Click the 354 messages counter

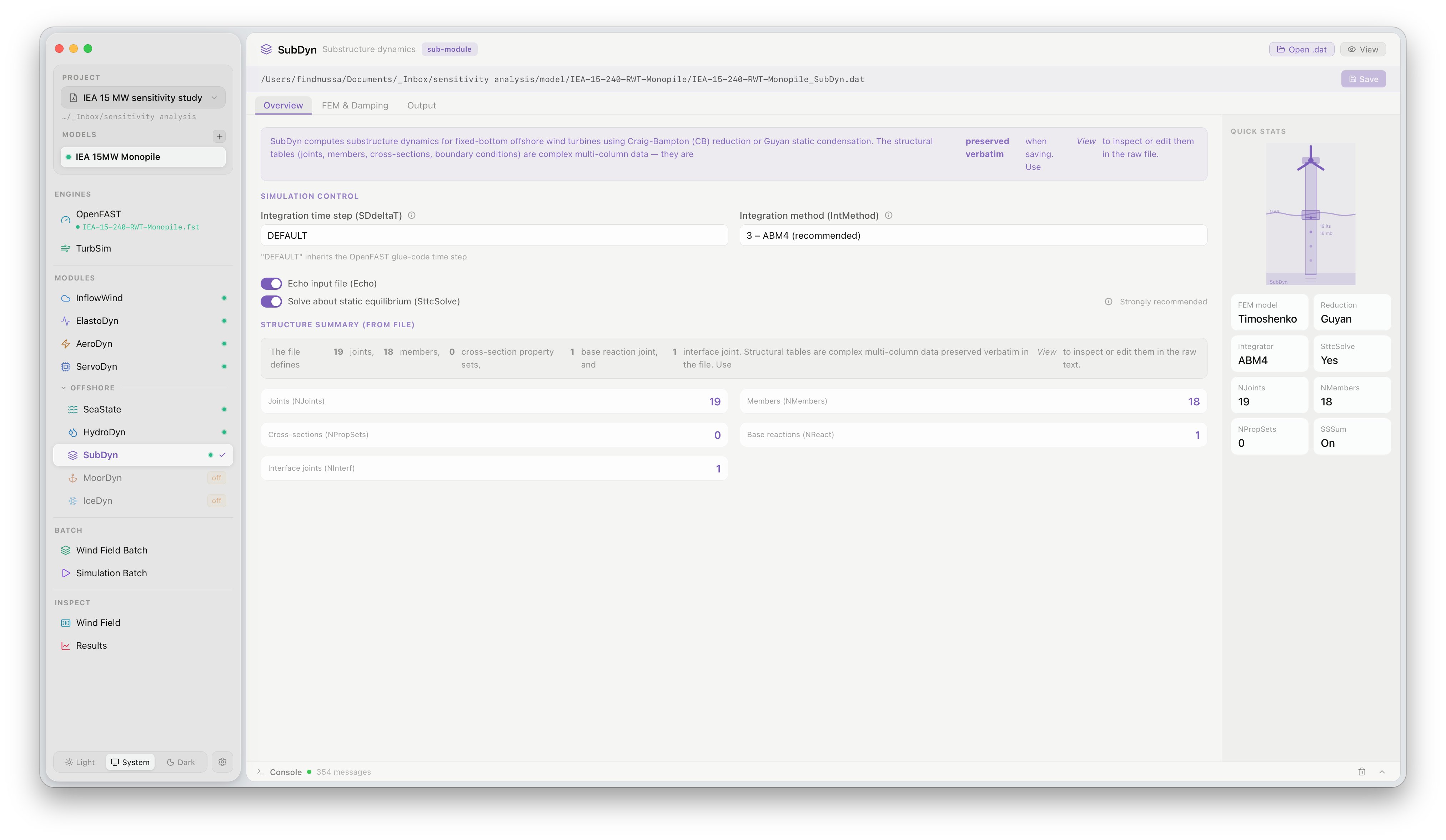[343, 772]
